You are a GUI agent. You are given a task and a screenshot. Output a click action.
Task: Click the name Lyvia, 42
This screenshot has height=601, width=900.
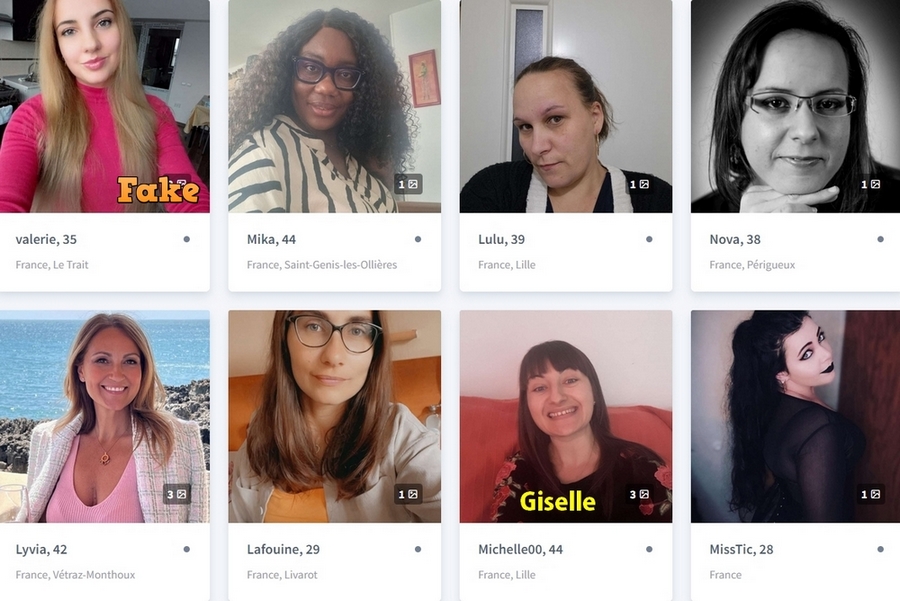(41, 549)
